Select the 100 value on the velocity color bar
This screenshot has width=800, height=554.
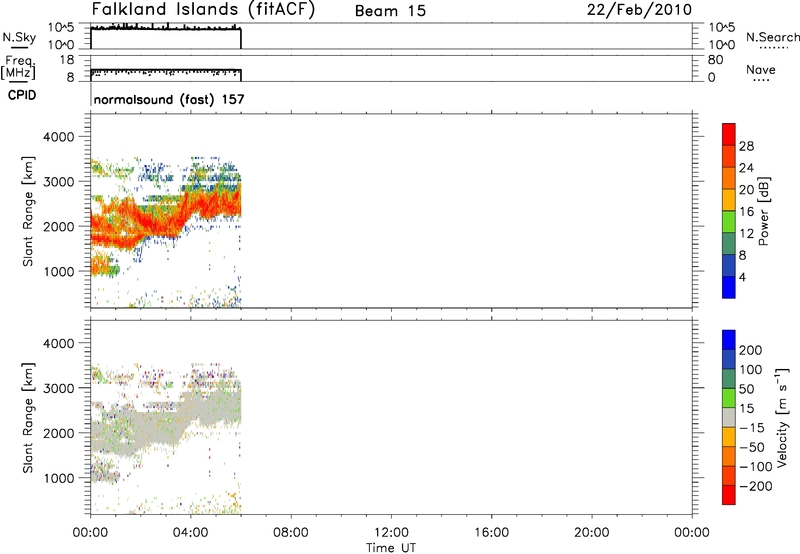click(751, 370)
